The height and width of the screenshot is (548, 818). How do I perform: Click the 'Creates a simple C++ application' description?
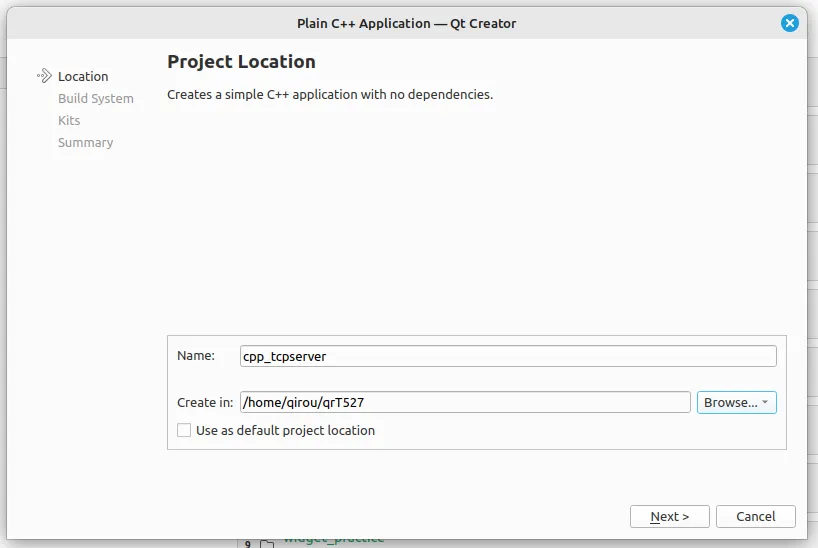(x=330, y=94)
